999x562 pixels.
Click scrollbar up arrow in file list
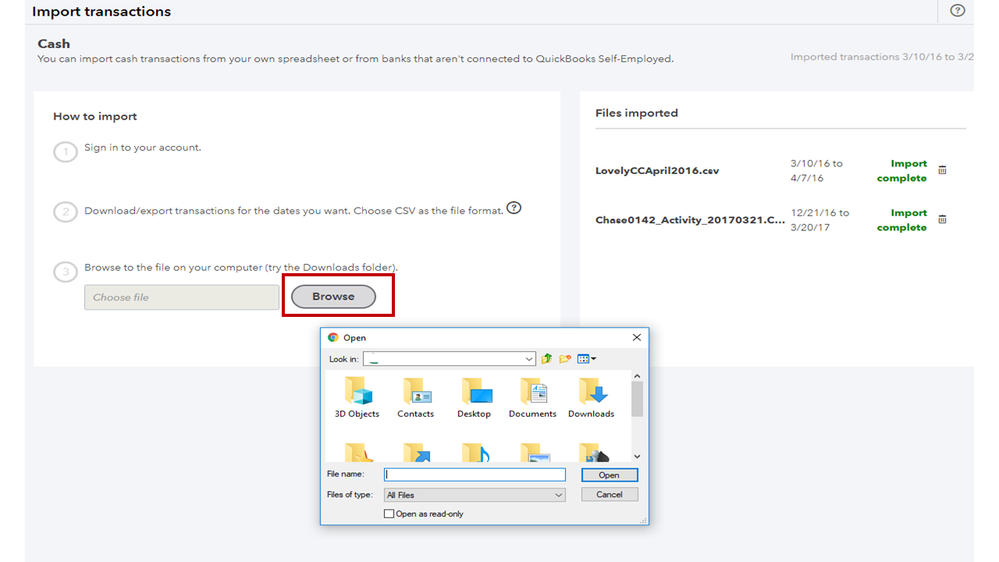click(637, 376)
